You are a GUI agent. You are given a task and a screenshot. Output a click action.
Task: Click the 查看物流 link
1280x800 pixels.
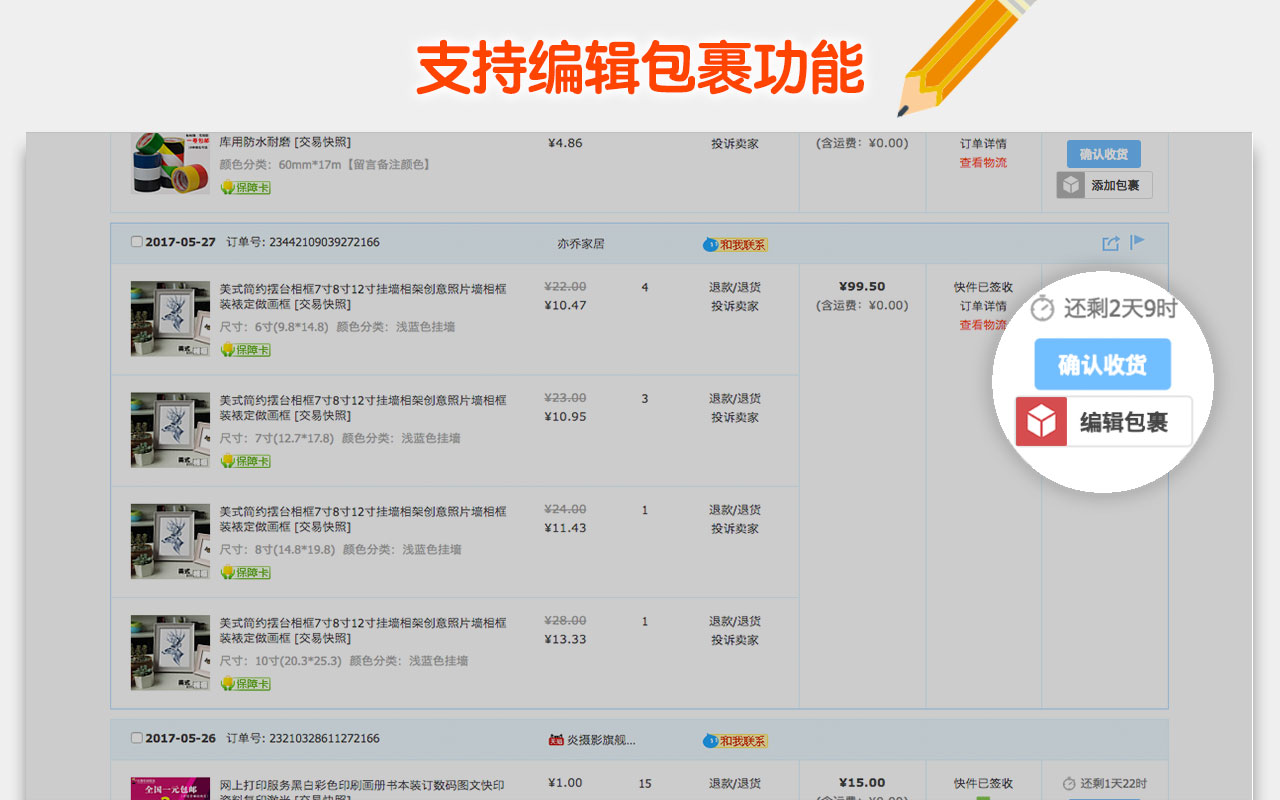click(982, 327)
